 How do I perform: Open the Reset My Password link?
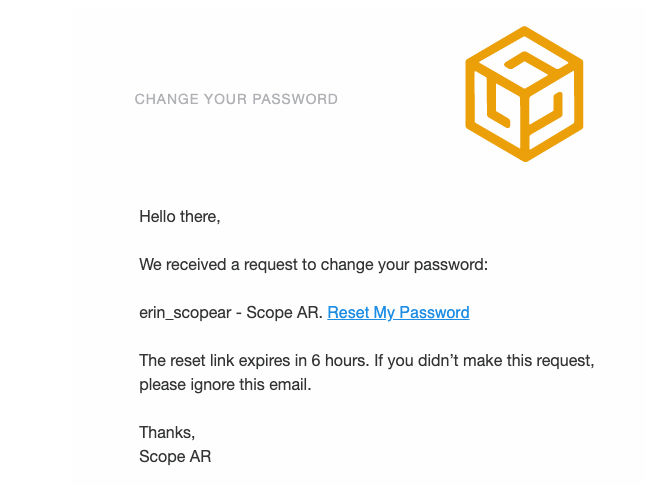[x=398, y=313]
